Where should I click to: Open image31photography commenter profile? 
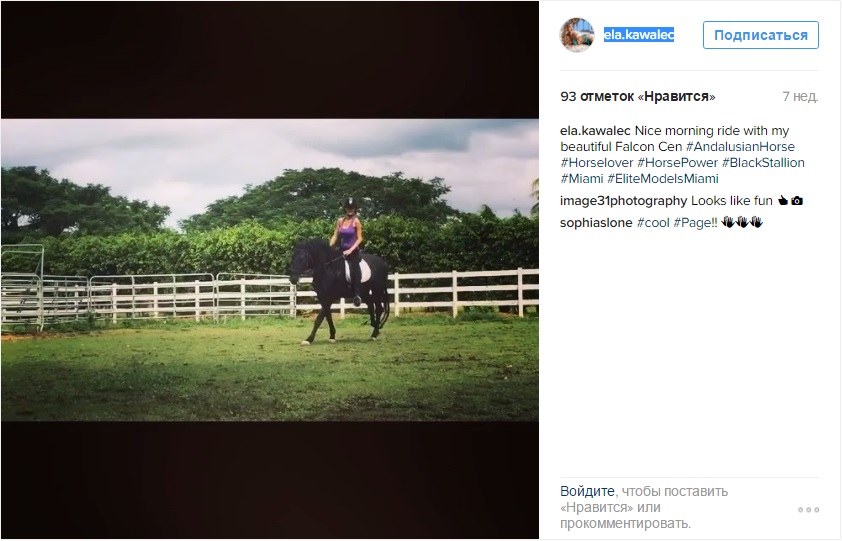[623, 201]
